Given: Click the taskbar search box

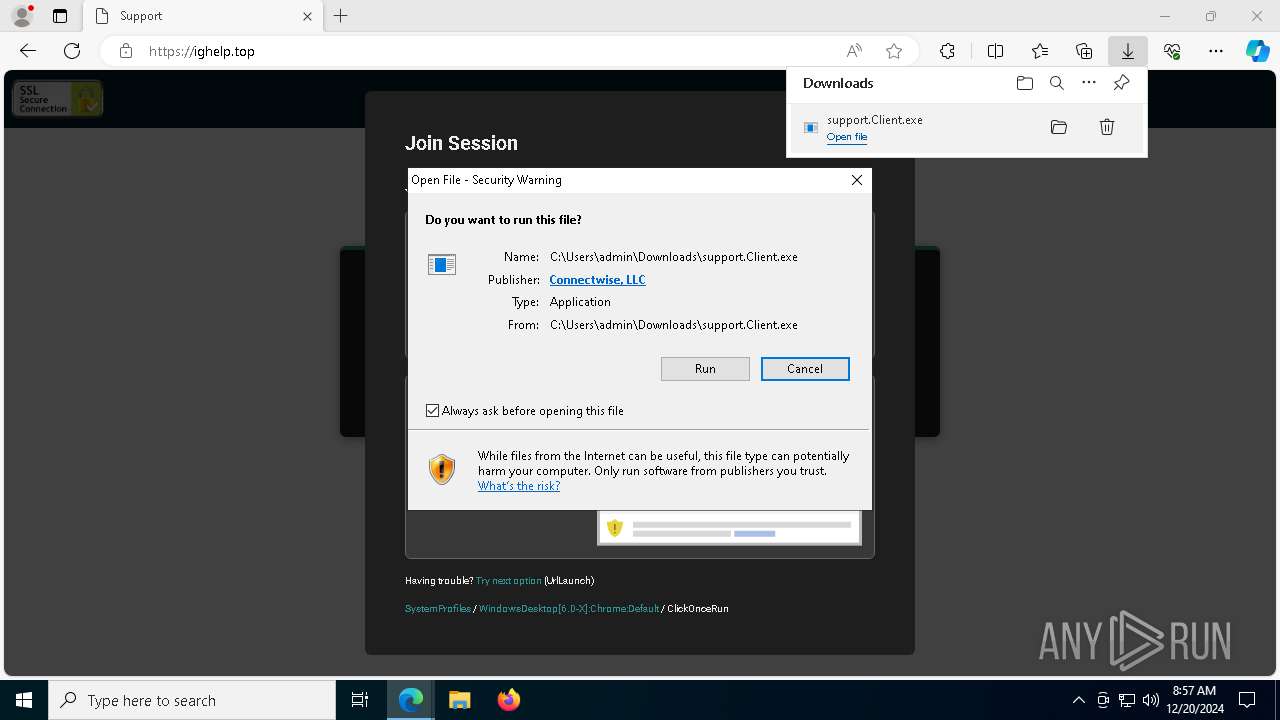Looking at the screenshot, I should [x=192, y=700].
